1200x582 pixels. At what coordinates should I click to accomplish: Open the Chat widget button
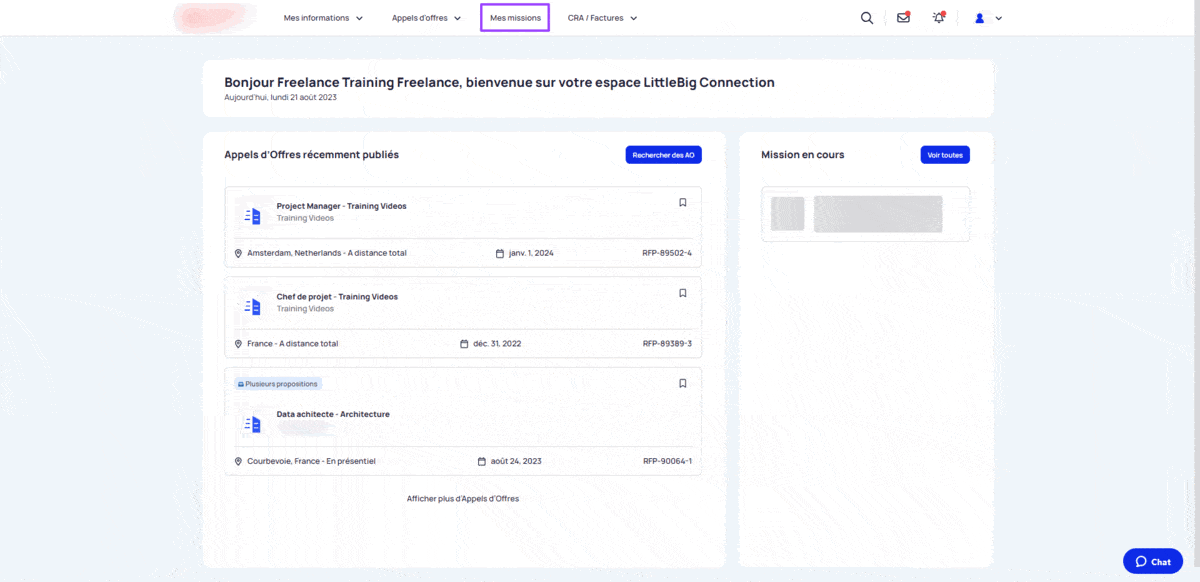point(1153,561)
